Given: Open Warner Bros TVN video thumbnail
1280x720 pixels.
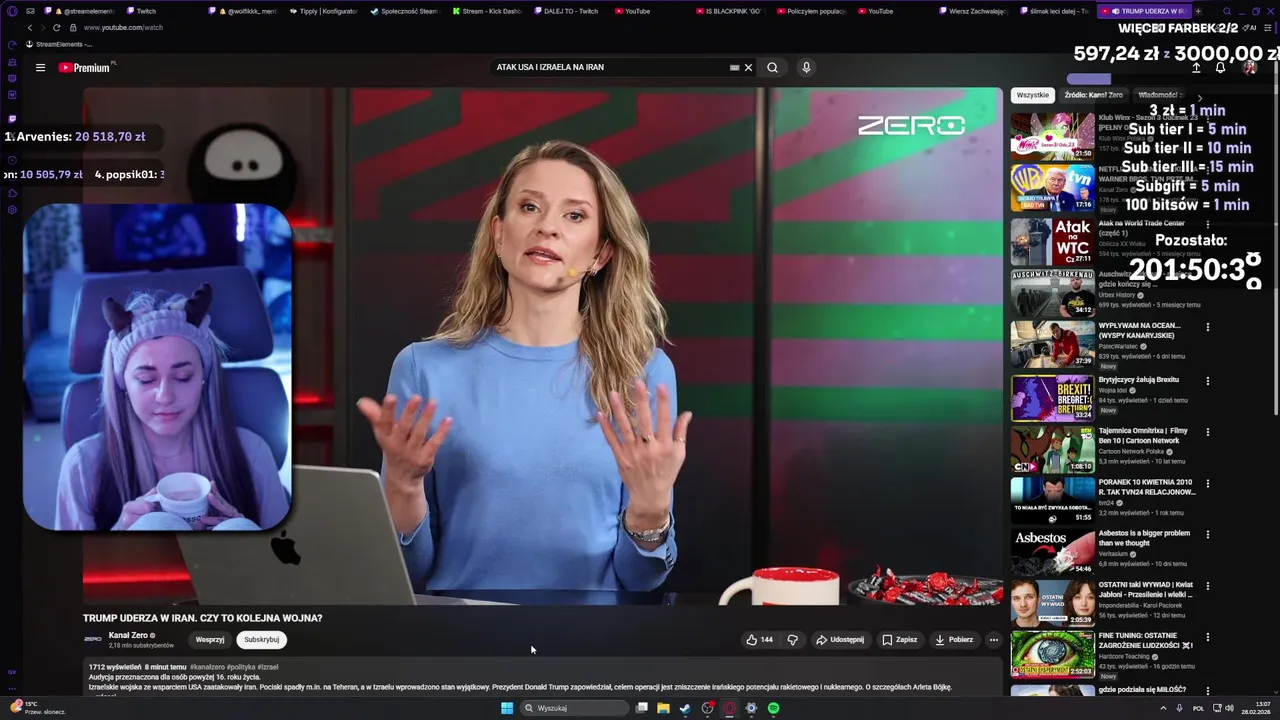Looking at the screenshot, I should 1052,187.
